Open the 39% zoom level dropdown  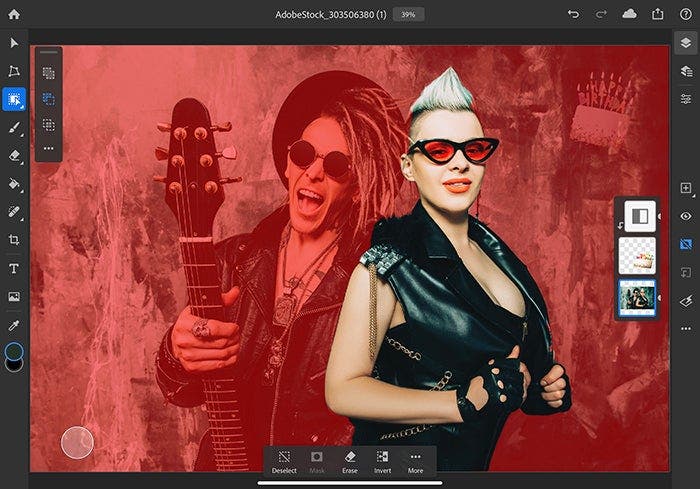pyautogui.click(x=408, y=14)
